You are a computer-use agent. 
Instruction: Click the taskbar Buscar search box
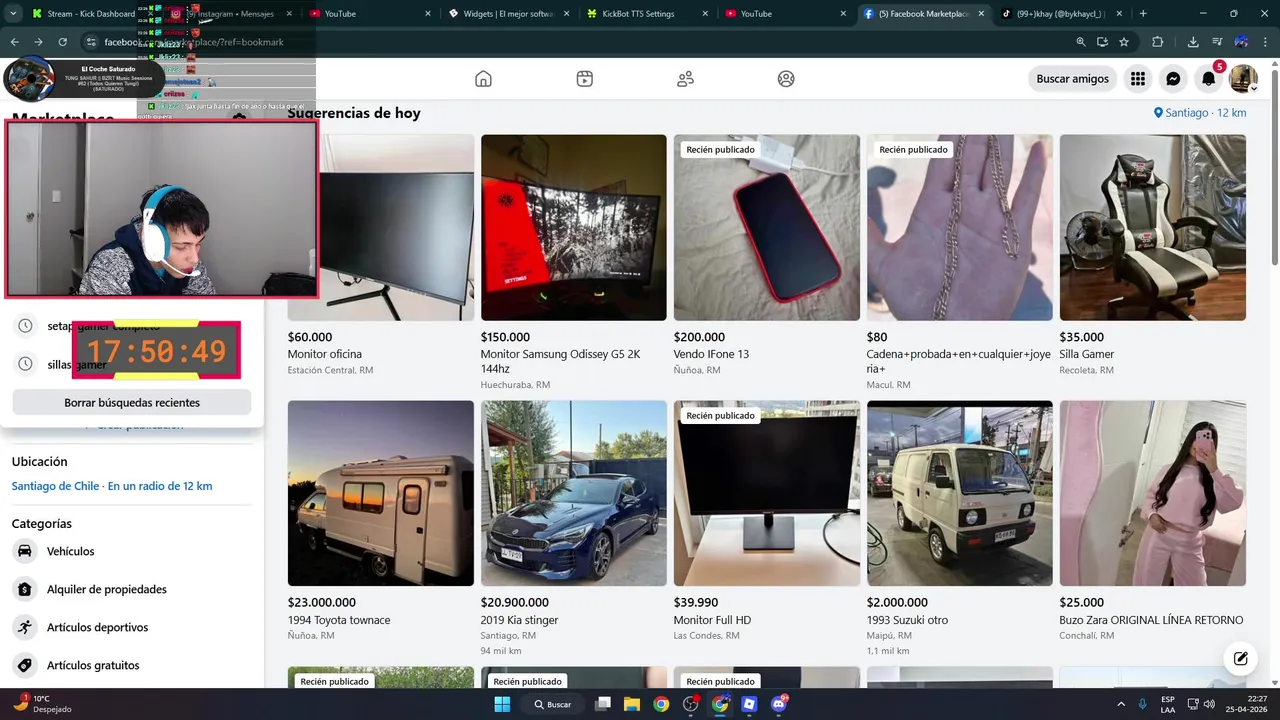pos(552,704)
